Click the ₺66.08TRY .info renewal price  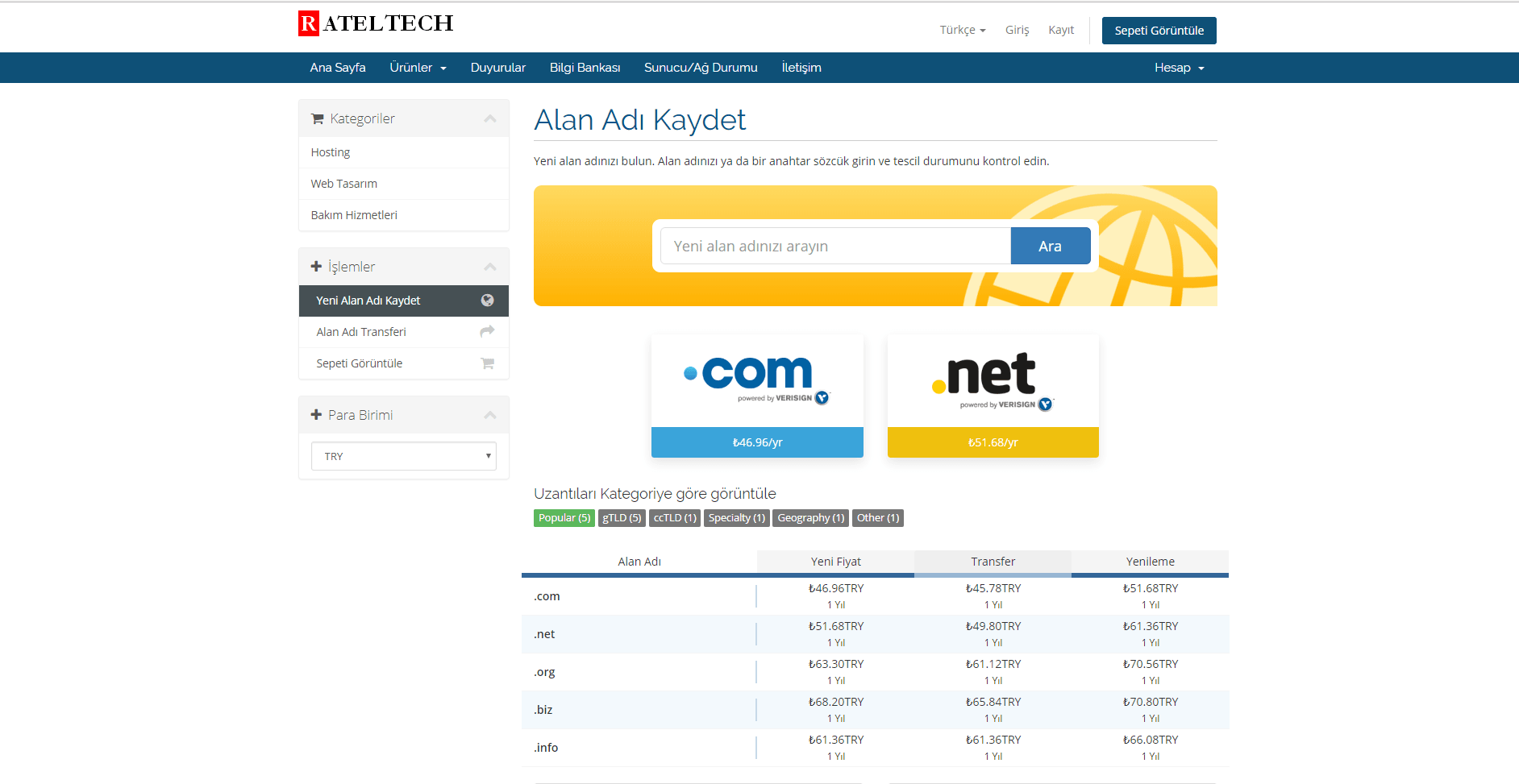click(1151, 740)
